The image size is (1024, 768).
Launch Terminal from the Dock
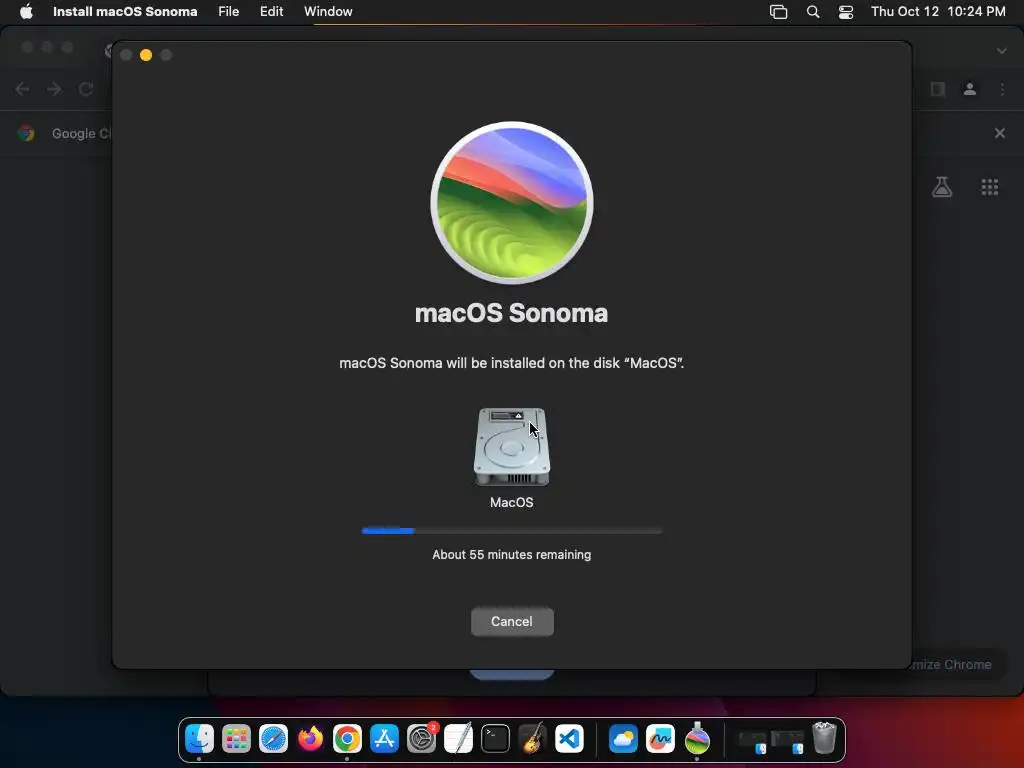coord(495,739)
